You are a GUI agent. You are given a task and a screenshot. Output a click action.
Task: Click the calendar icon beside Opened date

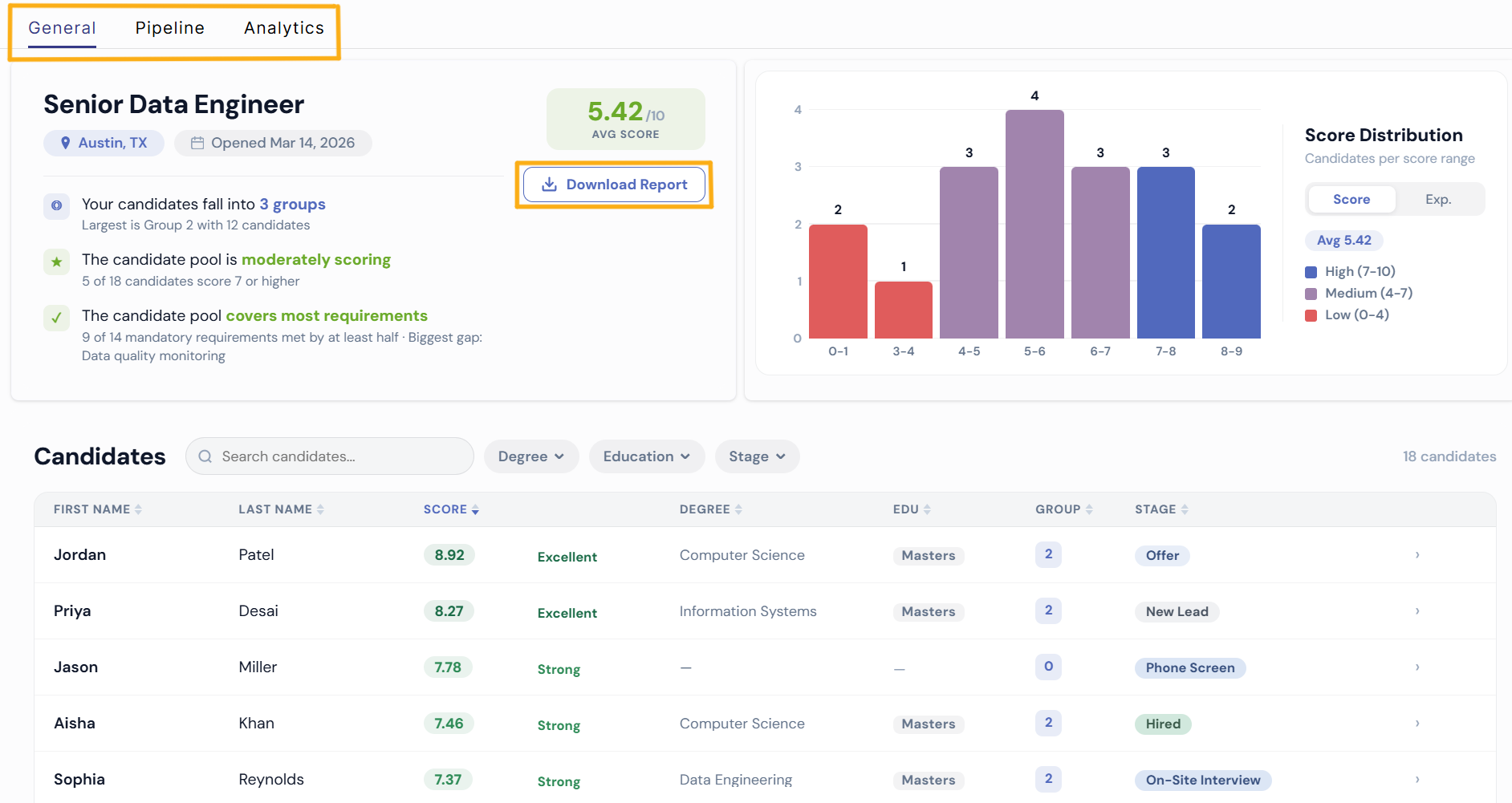click(x=197, y=143)
